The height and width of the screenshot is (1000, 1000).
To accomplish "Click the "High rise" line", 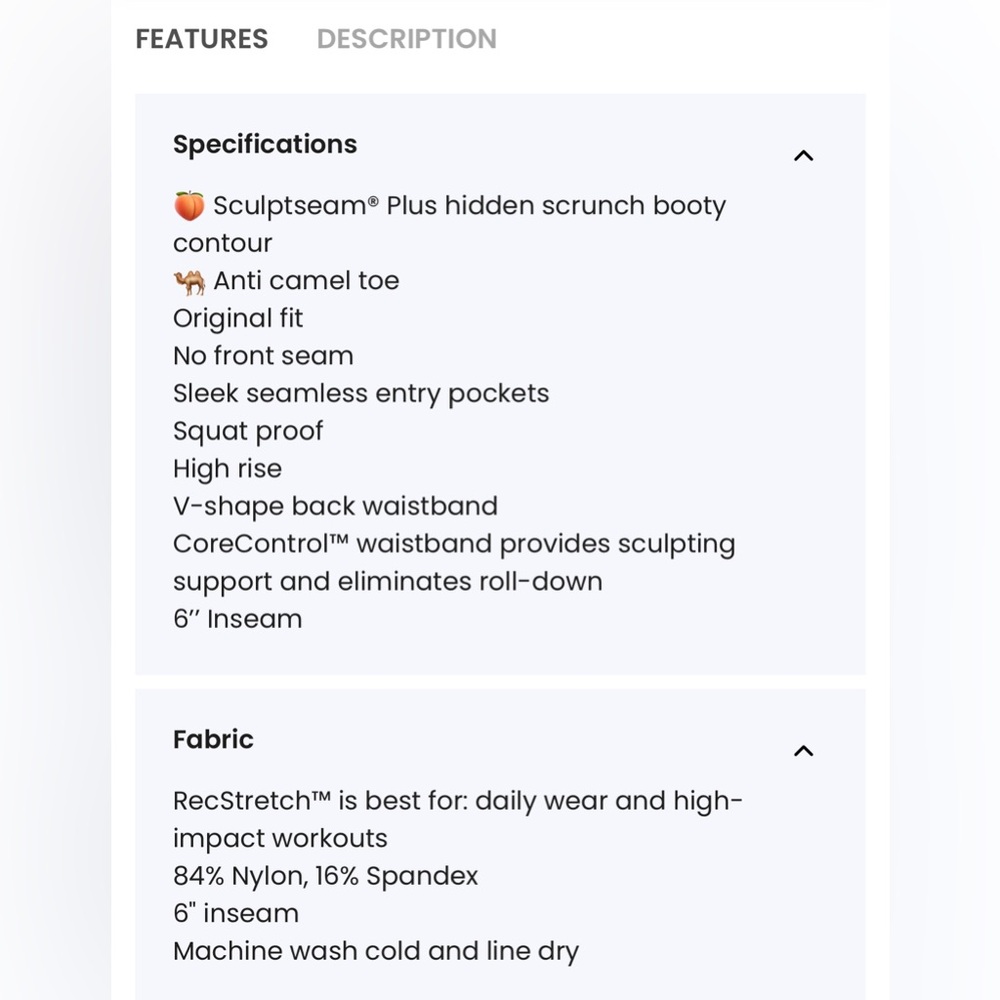I will pyautogui.click(x=227, y=469).
